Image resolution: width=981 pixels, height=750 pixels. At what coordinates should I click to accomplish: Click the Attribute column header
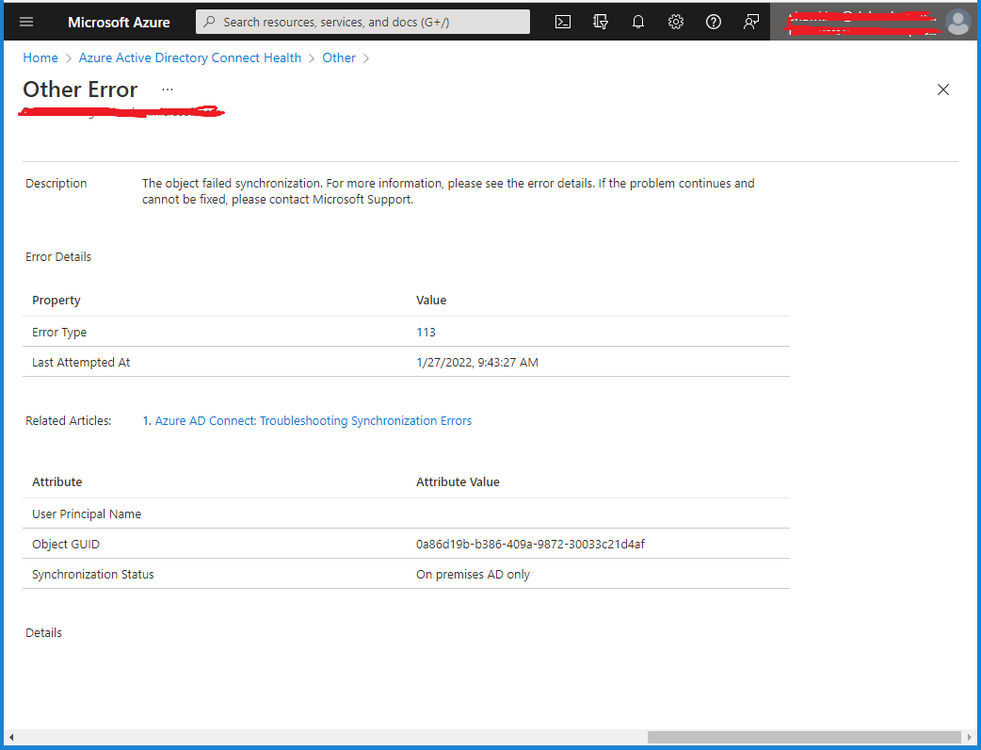(57, 482)
